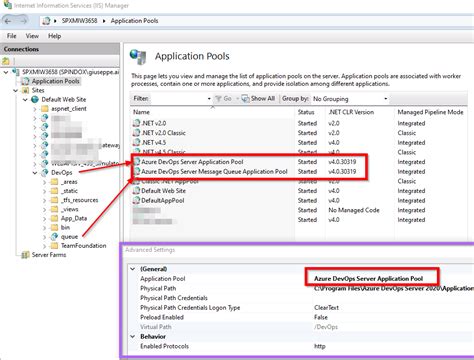Image resolution: width=474 pixels, height=360 pixels.
Task: Click the Connections toolbar connect icon
Action: pos(6,61)
